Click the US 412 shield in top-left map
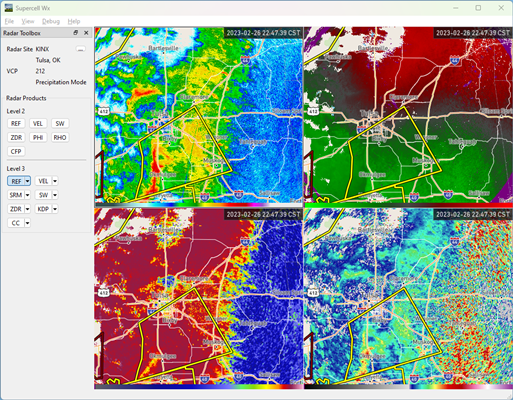The height and width of the screenshot is (400, 513). click(103, 111)
